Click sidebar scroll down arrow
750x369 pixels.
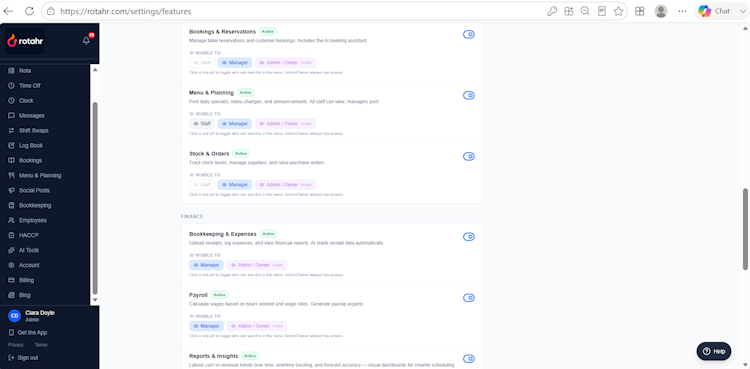click(x=95, y=300)
